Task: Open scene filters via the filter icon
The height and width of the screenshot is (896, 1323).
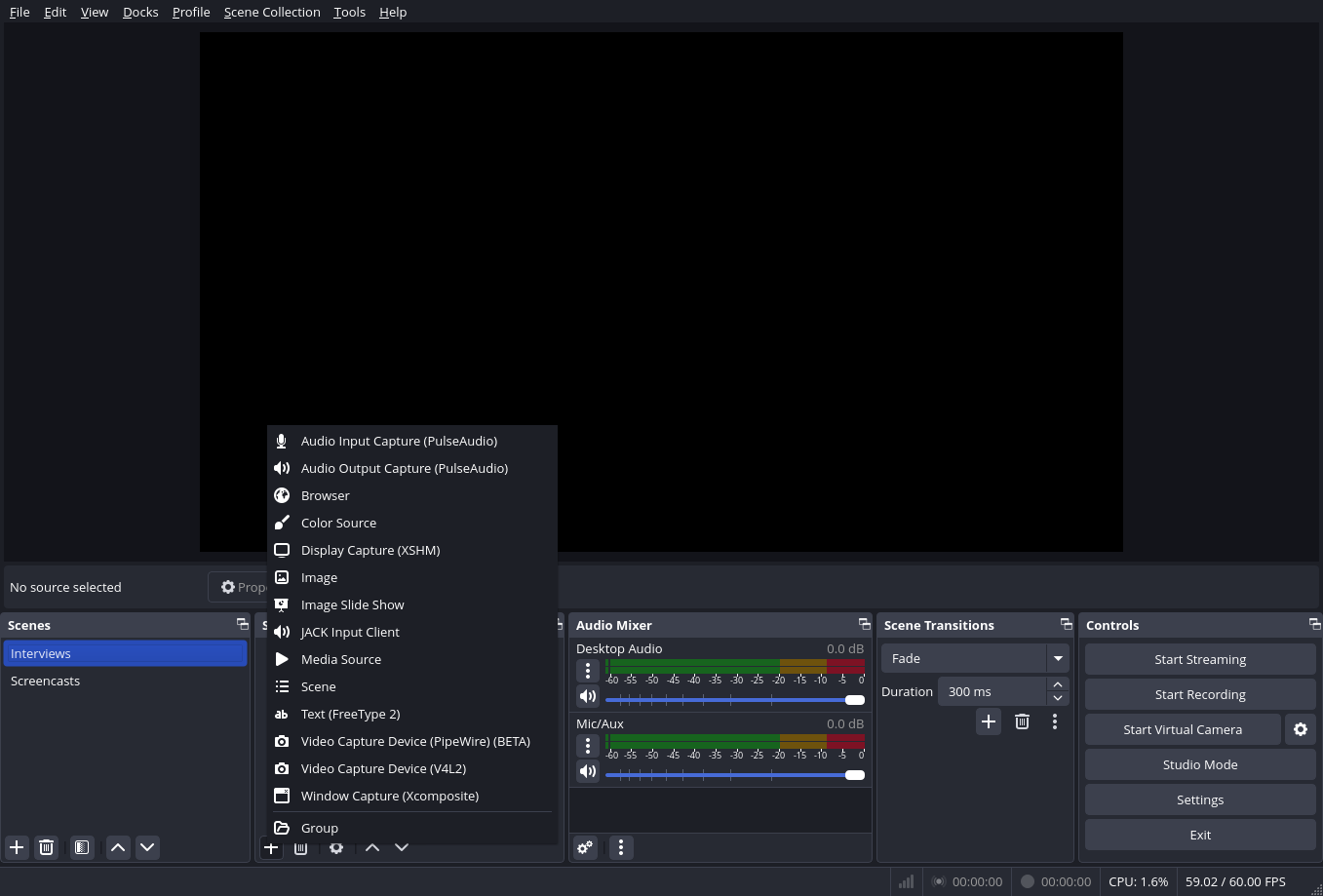Action: coord(81,847)
